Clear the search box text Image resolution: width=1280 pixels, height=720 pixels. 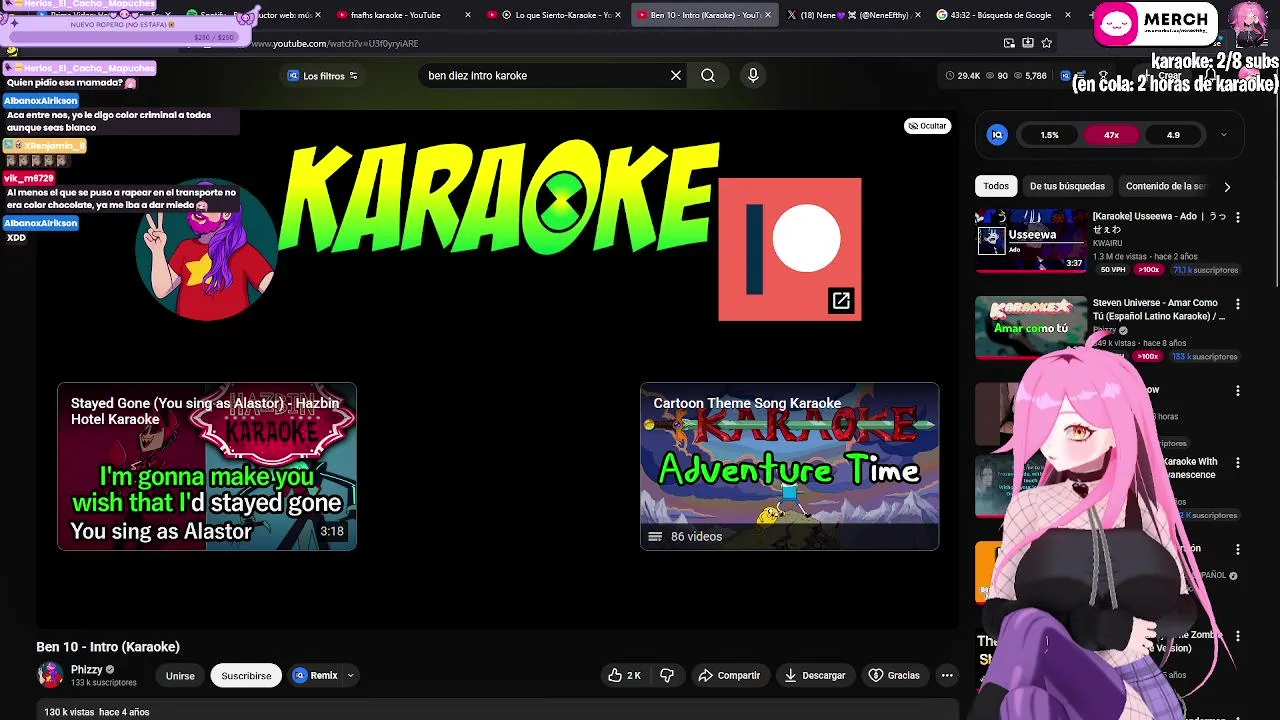coord(676,75)
